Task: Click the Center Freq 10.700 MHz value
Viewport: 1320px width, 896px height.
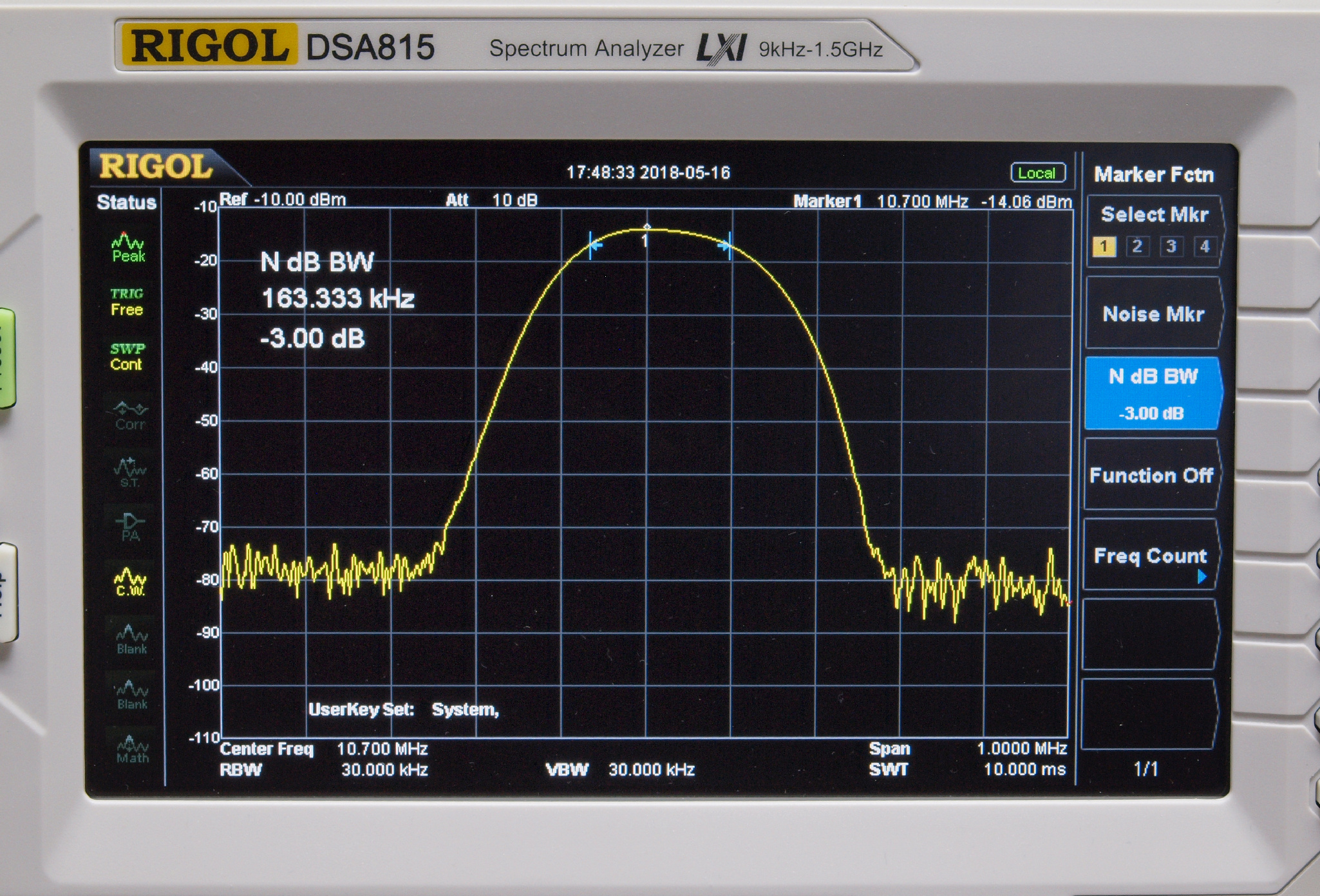Action: (x=382, y=749)
